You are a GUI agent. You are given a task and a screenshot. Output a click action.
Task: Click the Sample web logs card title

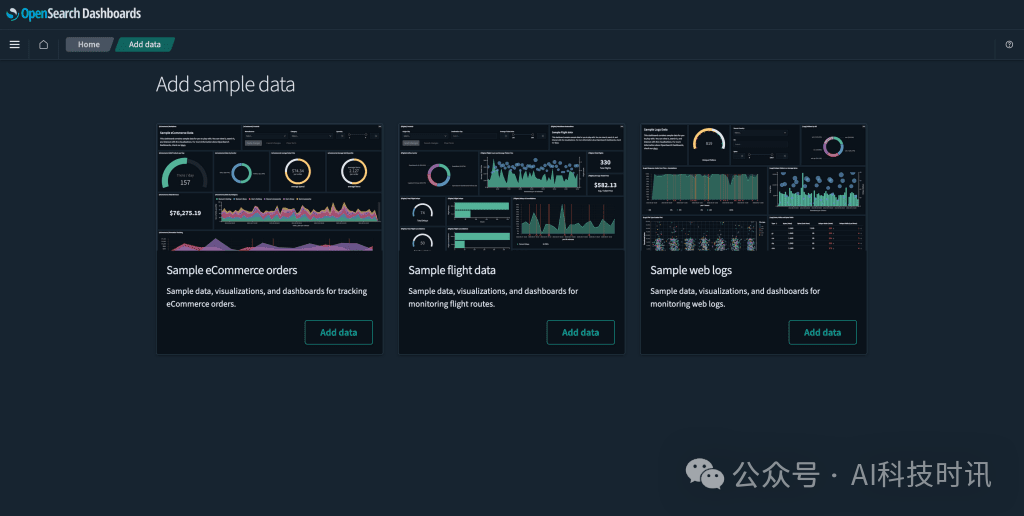(x=691, y=270)
